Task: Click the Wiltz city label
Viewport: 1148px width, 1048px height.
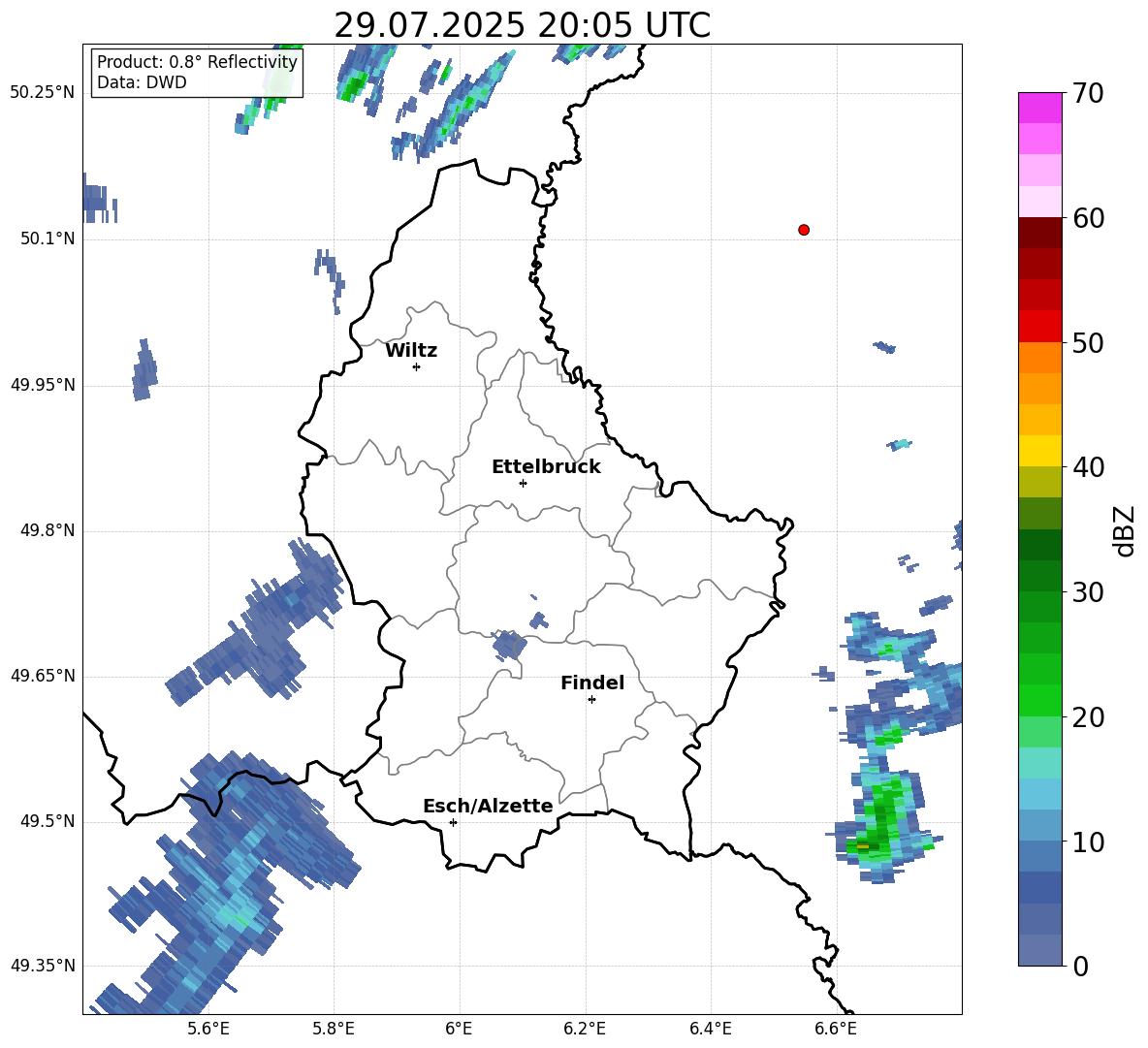Action: (411, 351)
